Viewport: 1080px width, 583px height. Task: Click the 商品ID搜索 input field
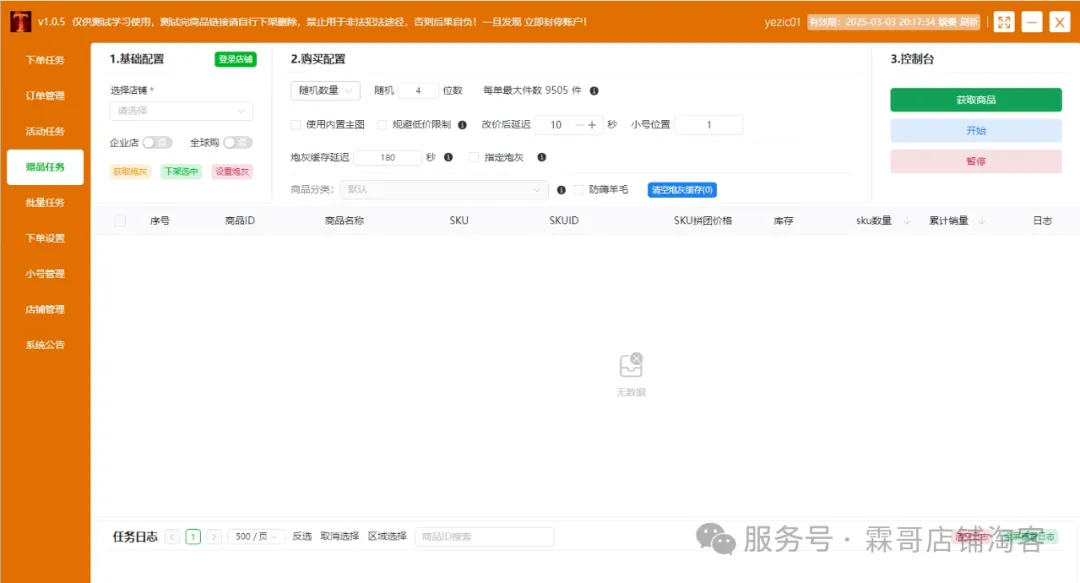[484, 537]
